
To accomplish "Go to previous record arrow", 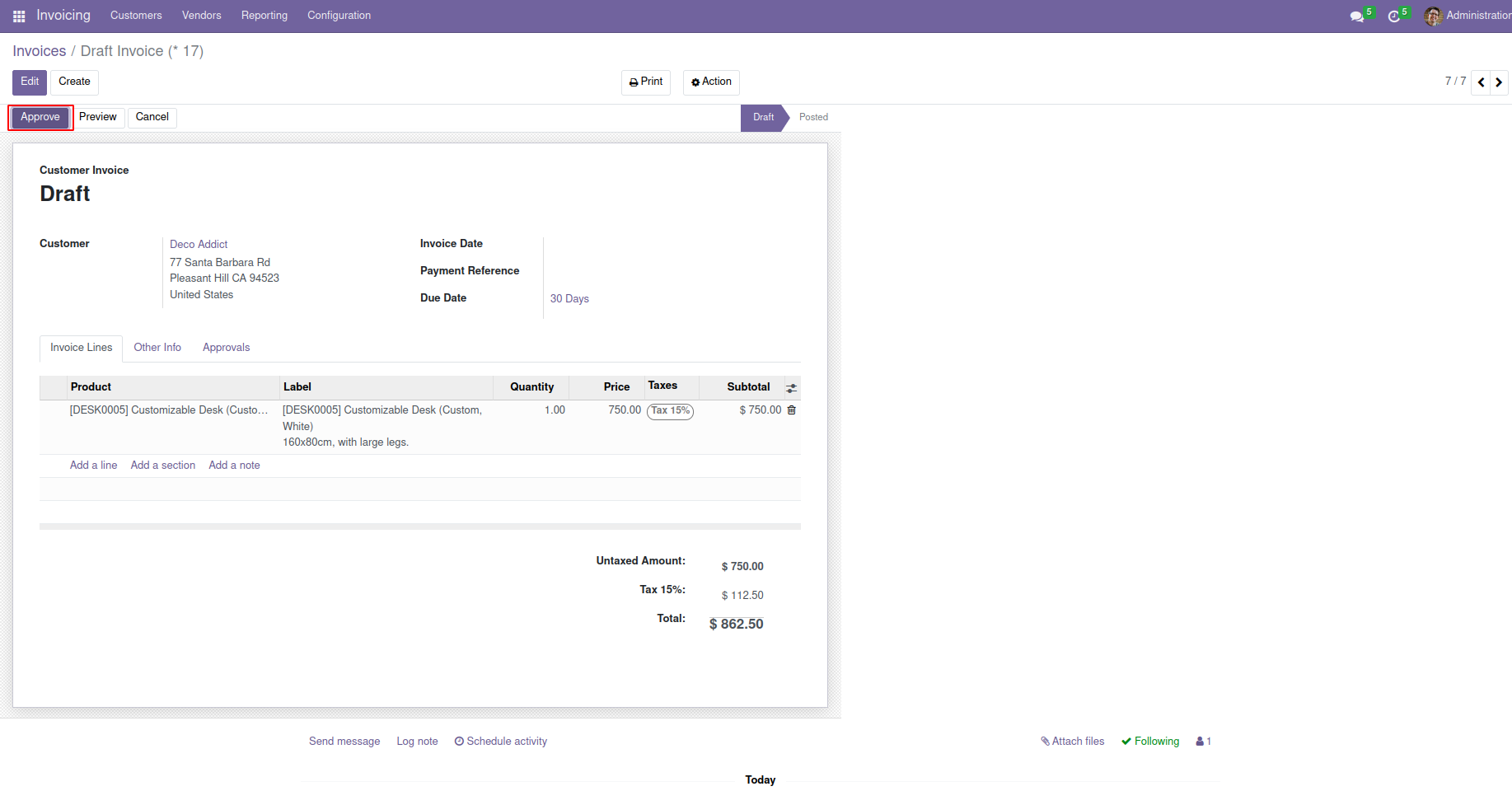I will tap(1482, 82).
